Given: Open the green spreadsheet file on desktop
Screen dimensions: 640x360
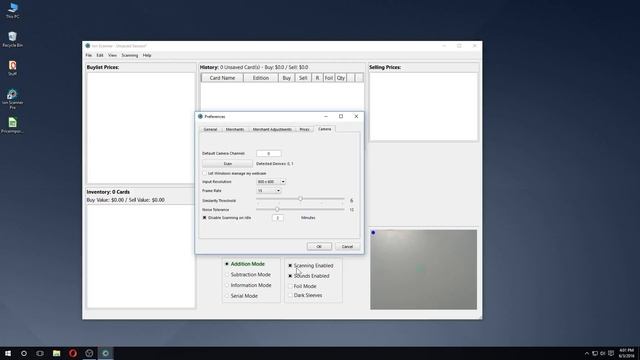Looking at the screenshot, I should click(x=13, y=125).
